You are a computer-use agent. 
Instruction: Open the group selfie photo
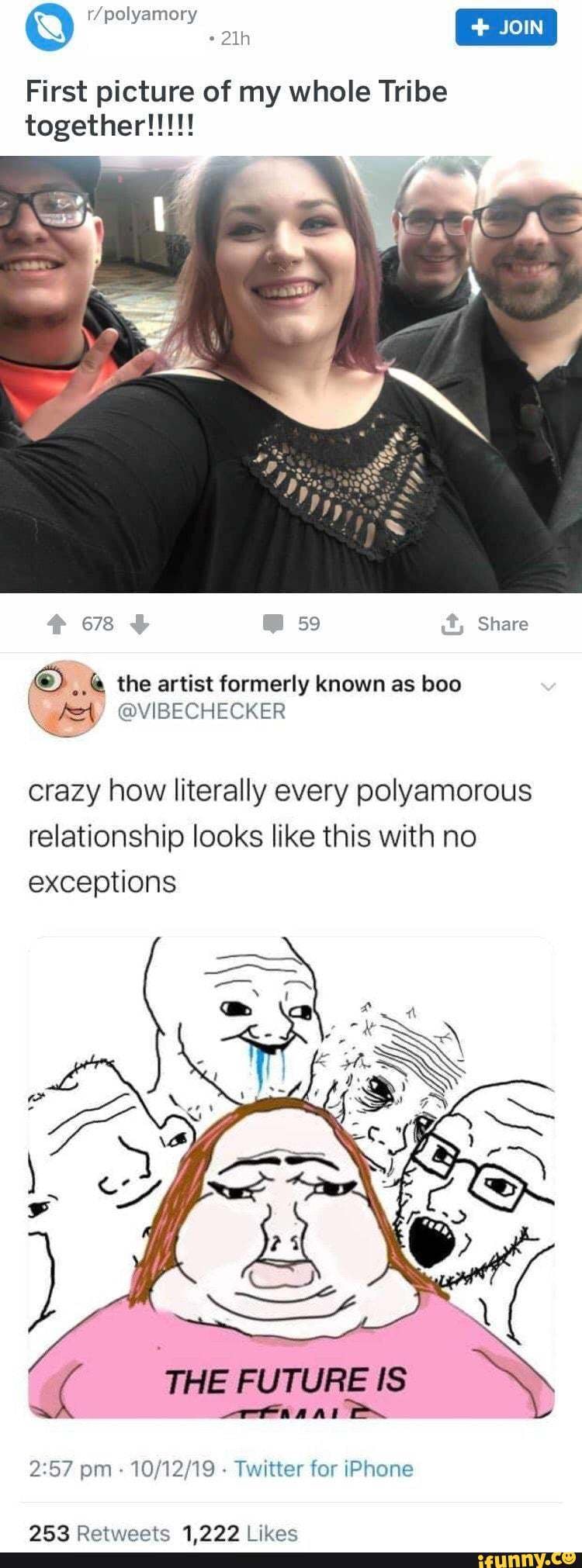tap(291, 375)
